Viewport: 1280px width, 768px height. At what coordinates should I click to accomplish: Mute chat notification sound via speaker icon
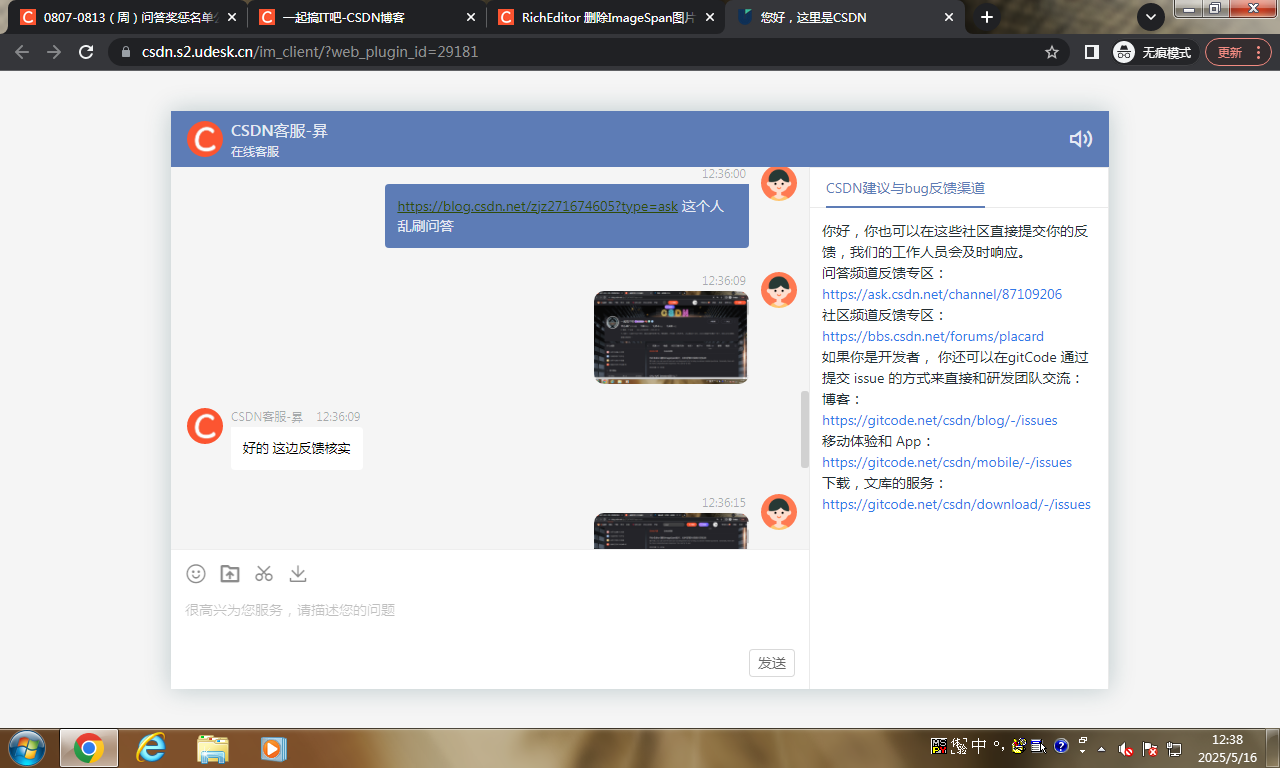pos(1080,139)
